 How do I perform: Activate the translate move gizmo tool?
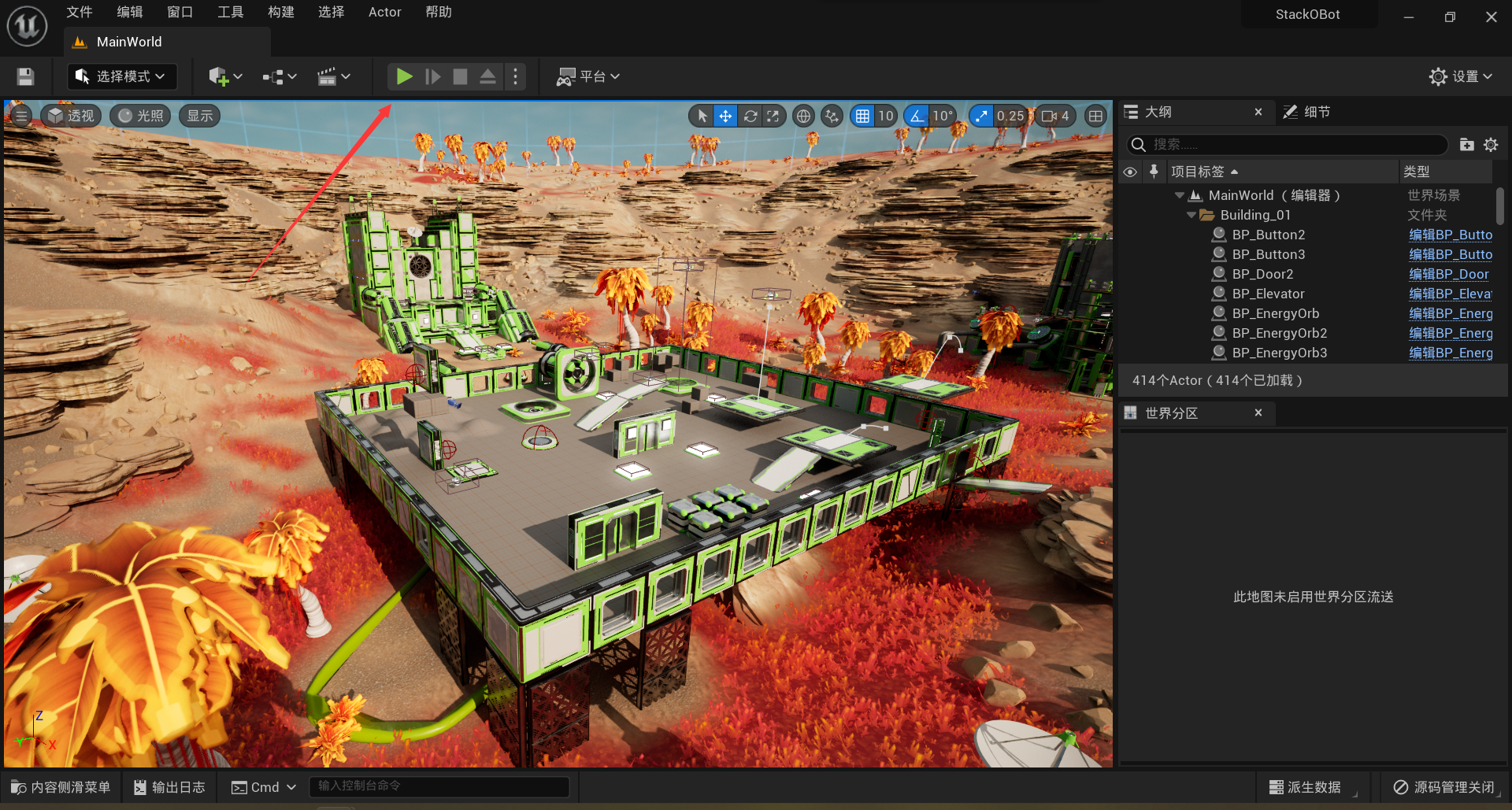(x=725, y=116)
